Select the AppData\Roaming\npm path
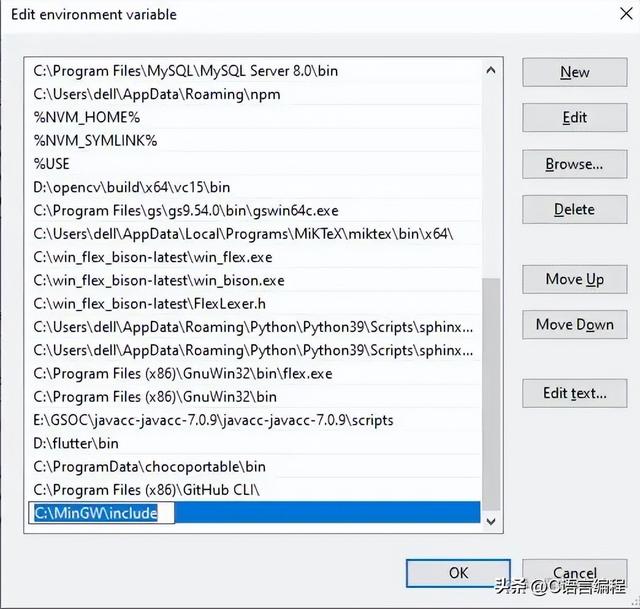Viewport: 640px width, 609px height. 255,94
